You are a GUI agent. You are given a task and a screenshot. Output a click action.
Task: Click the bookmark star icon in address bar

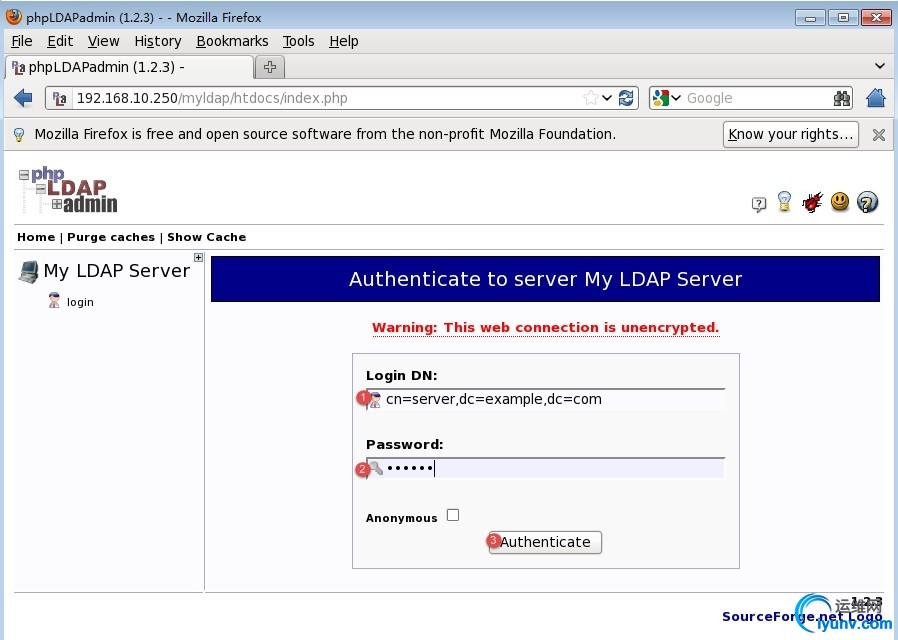[590, 98]
